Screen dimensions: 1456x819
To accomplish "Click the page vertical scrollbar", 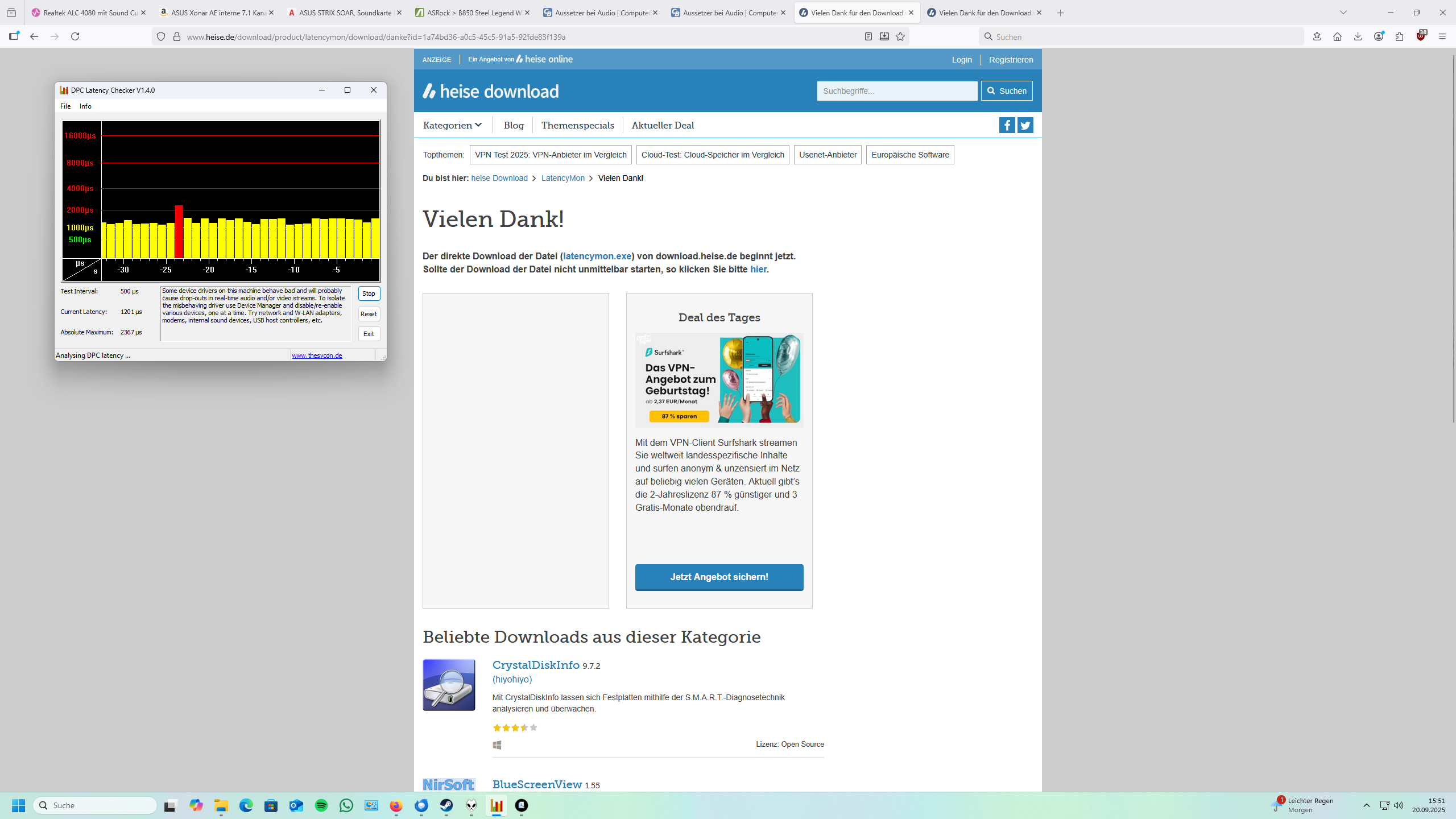I will coord(1453,239).
